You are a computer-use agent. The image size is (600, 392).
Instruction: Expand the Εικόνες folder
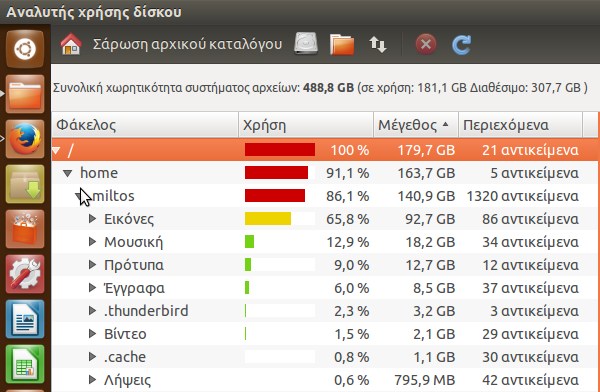[92, 219]
